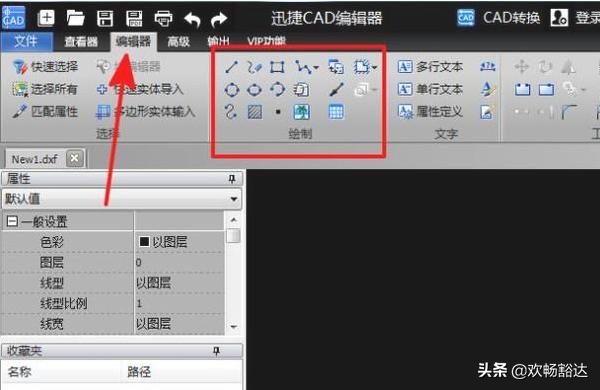Click 属性定义 attribute definition button
Screen dimensions: 600x390
(x=430, y=112)
